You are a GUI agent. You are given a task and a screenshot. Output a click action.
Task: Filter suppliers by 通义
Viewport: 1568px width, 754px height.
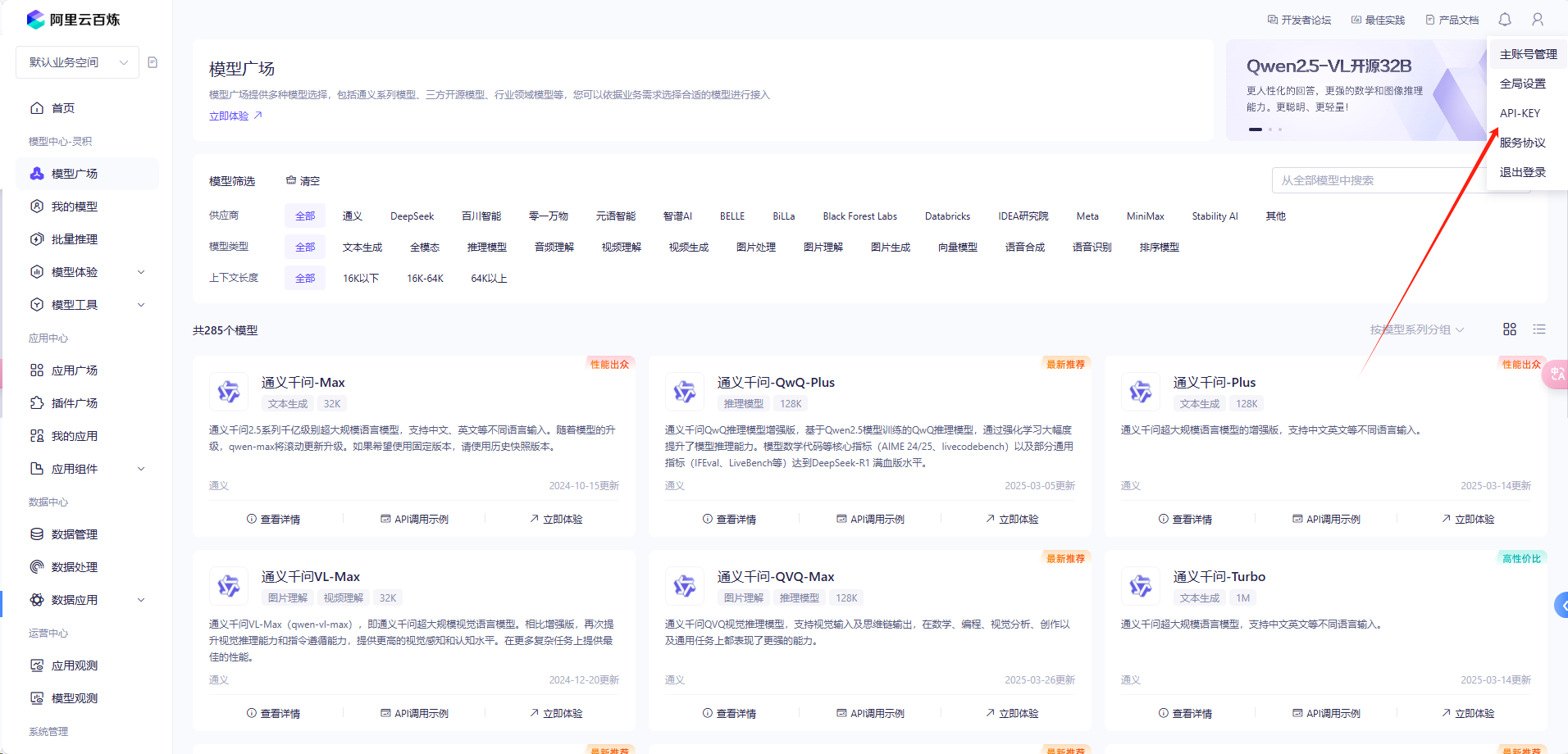353,216
